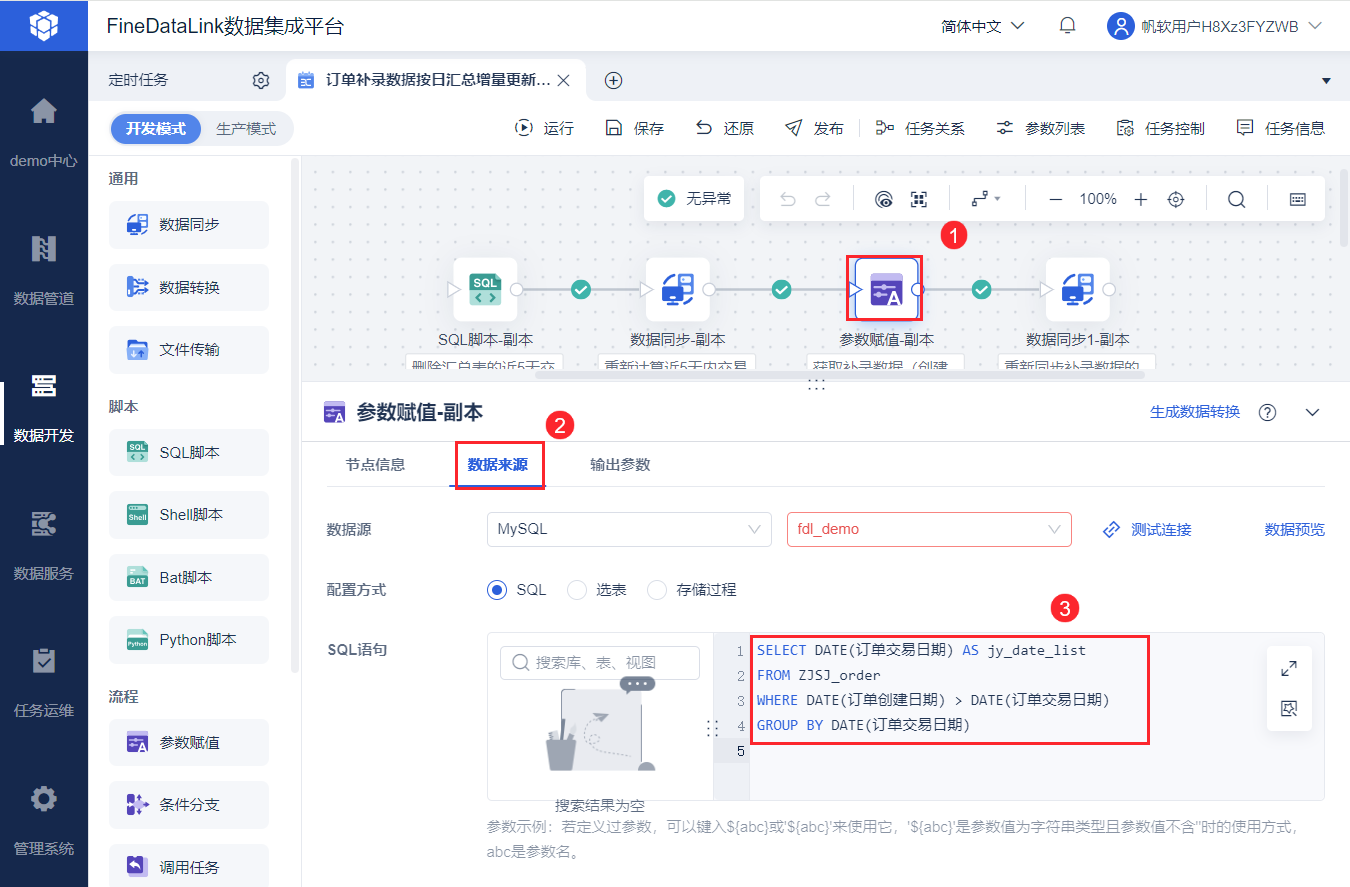
Task: Select the SQL脚本-副本 canvas node
Action: point(485,290)
